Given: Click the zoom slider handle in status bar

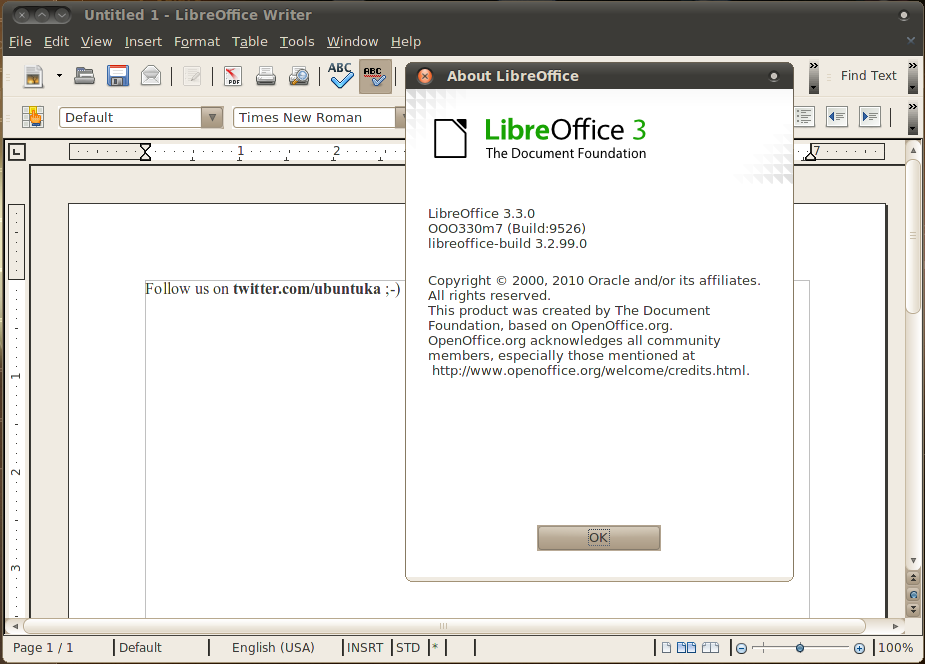Looking at the screenshot, I should click(x=800, y=648).
